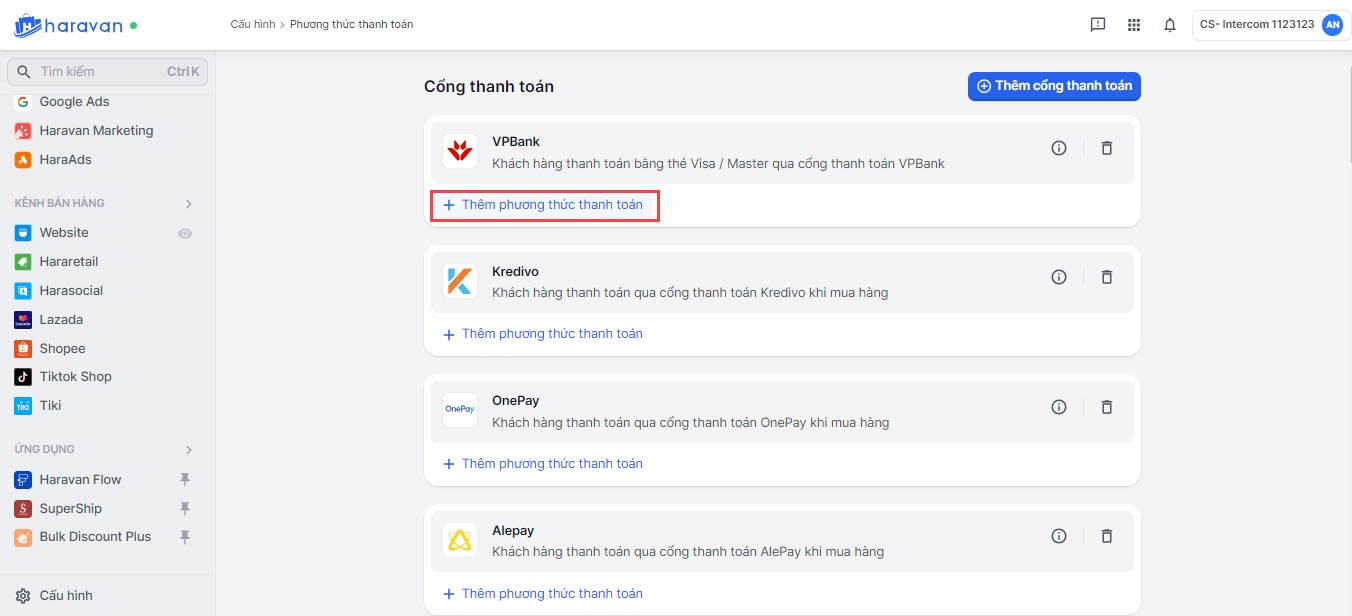The width and height of the screenshot is (1352, 616).
Task: Toggle pin for SuperShip app
Action: 185,508
